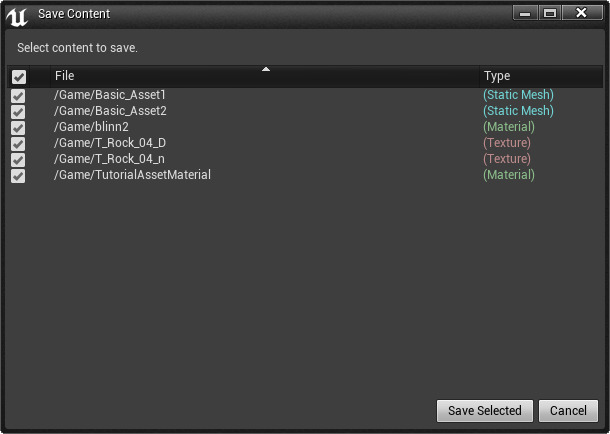Viewport: 610px width, 434px height.
Task: Uncheck the /Game/Basic_Asset1 checkbox
Action: coord(18,96)
